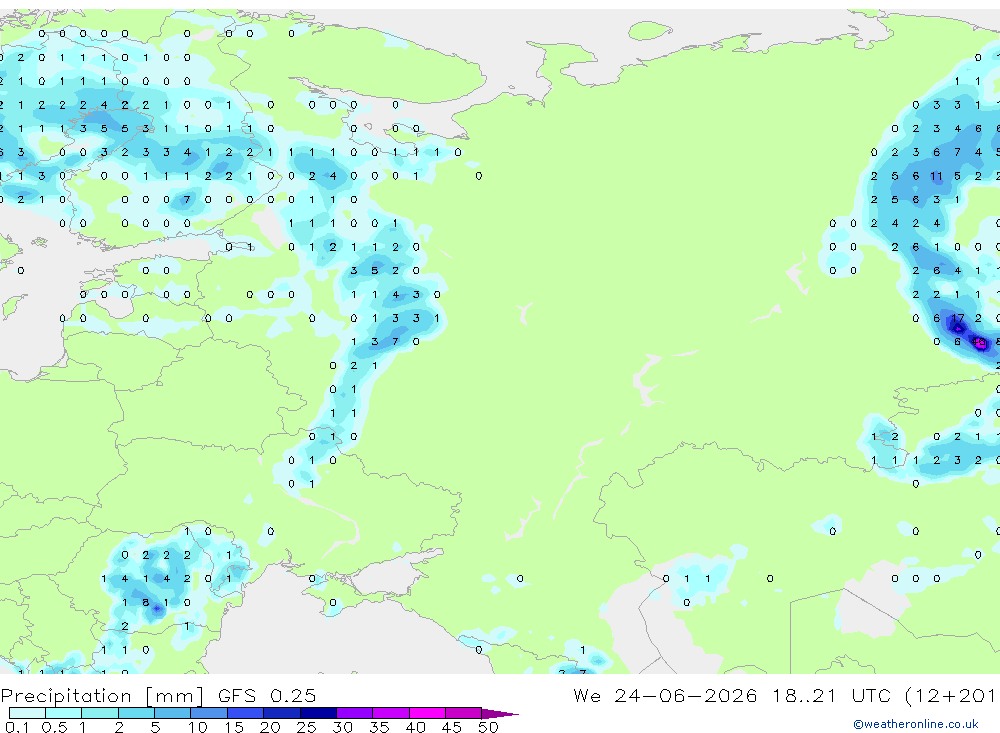Click the '10' legend scale label
1000x733 pixels.
[197, 727]
